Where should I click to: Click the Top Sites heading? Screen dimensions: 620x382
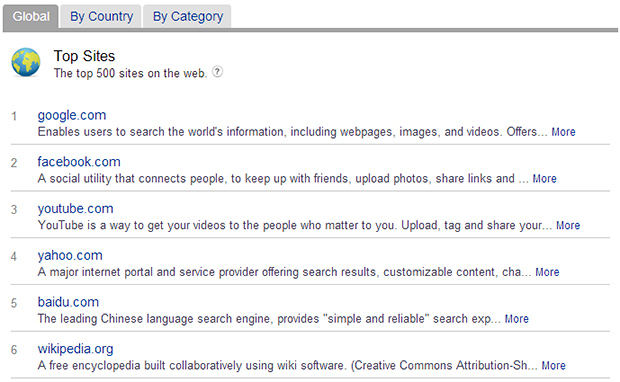(x=84, y=56)
